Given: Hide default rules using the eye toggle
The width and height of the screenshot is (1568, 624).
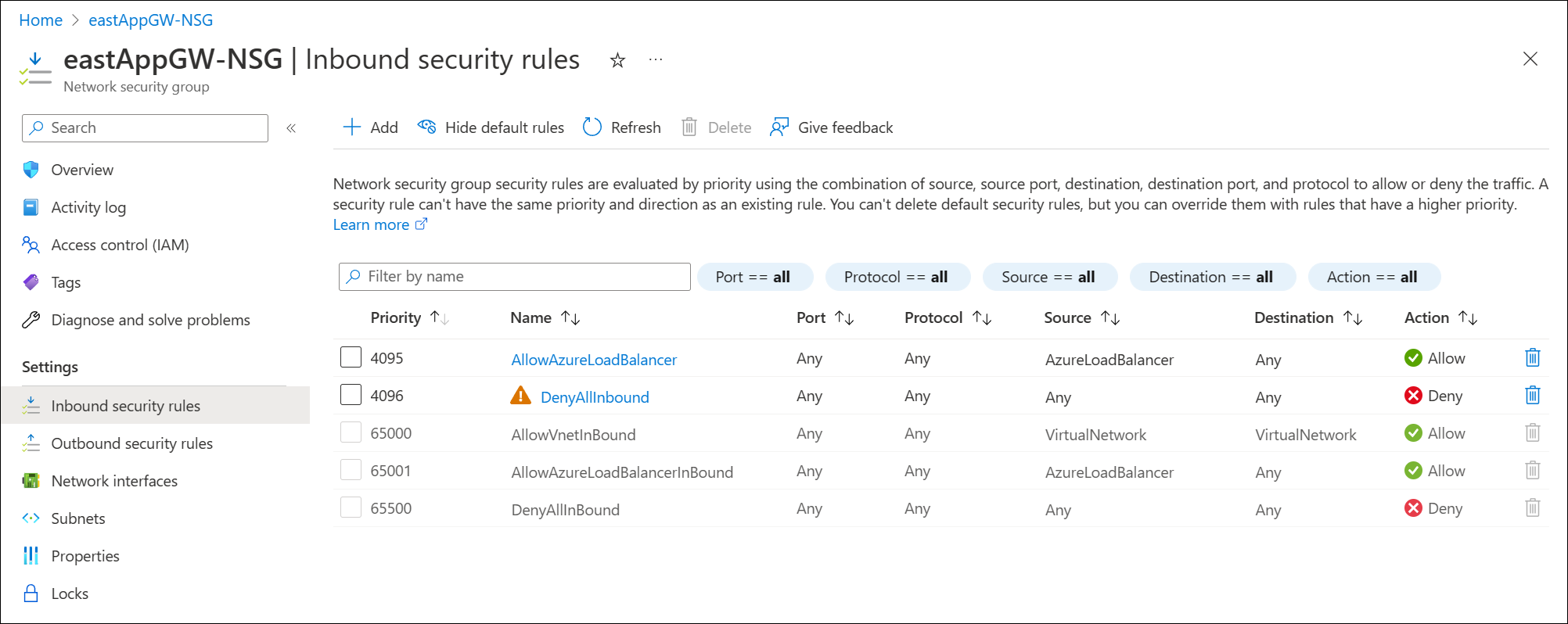Looking at the screenshot, I should point(427,127).
